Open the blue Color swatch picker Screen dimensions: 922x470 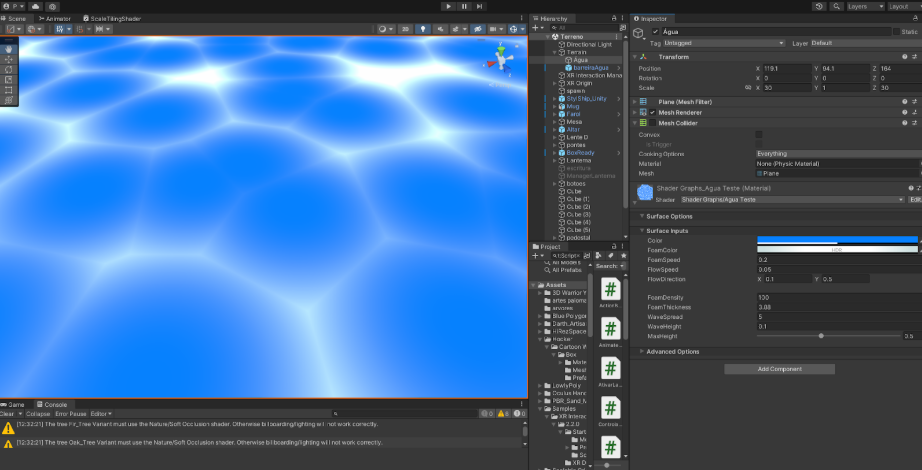click(836, 240)
